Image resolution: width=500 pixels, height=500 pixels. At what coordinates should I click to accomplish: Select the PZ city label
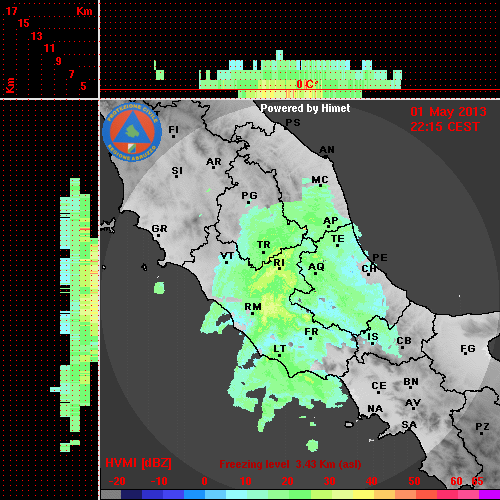click(482, 426)
